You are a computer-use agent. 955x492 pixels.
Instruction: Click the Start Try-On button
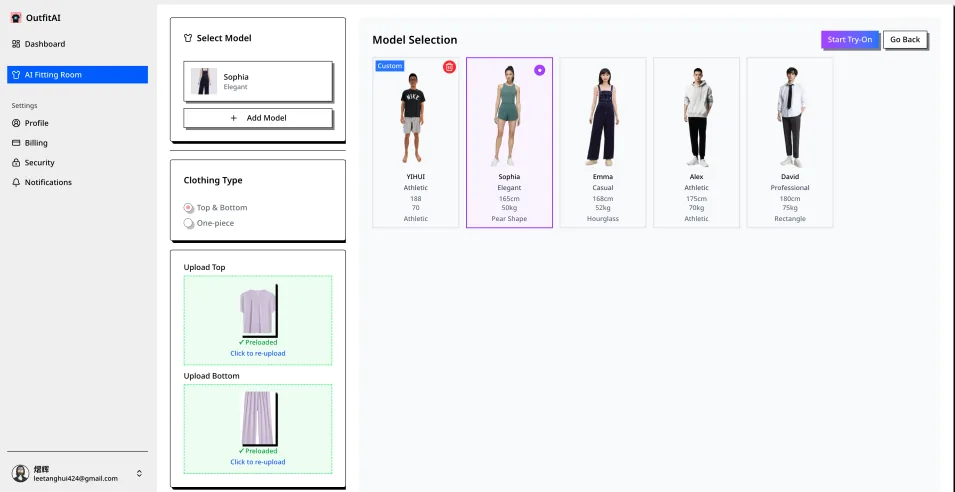(850, 40)
